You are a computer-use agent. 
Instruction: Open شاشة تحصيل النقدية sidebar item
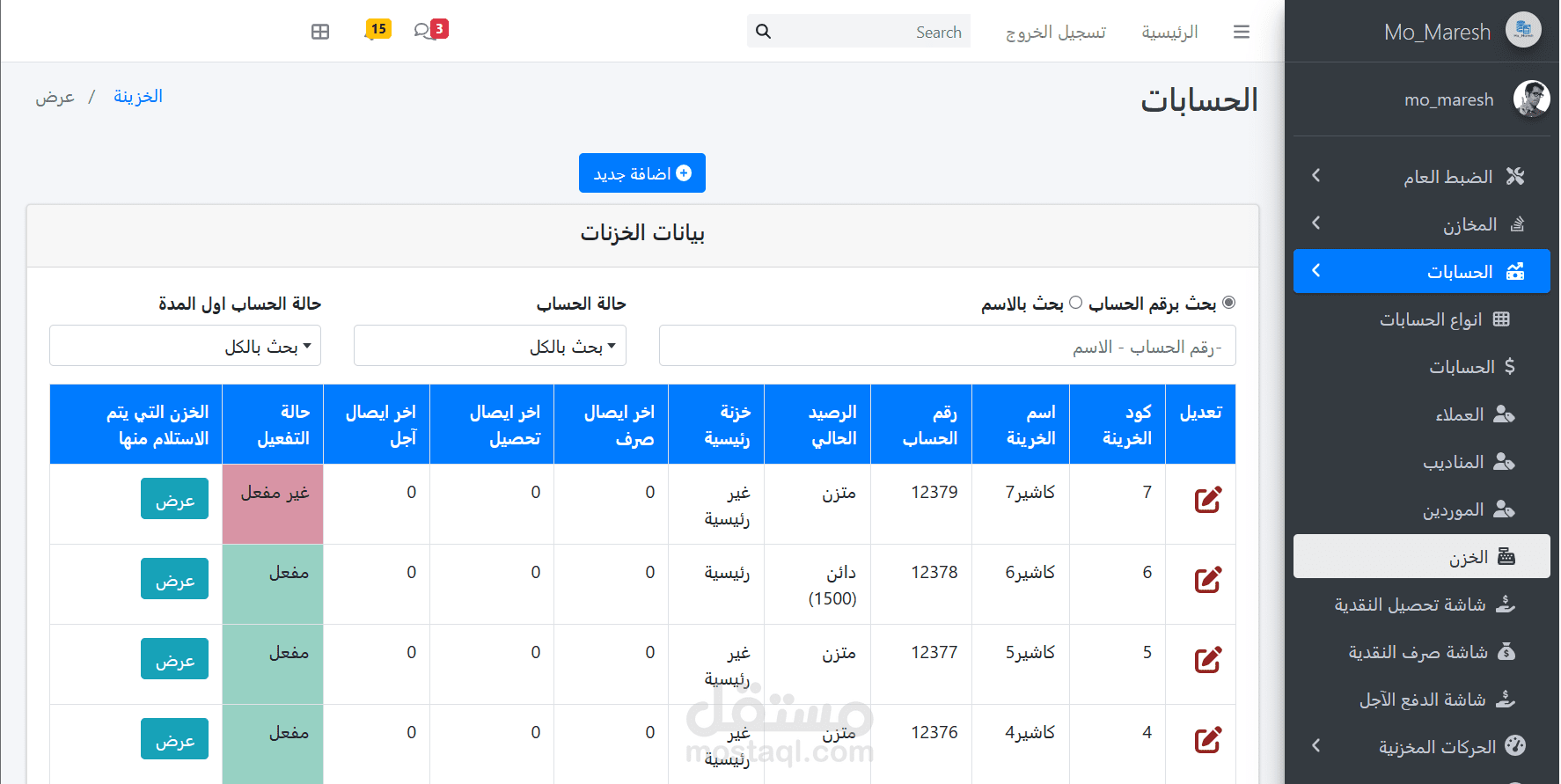pyautogui.click(x=1422, y=604)
